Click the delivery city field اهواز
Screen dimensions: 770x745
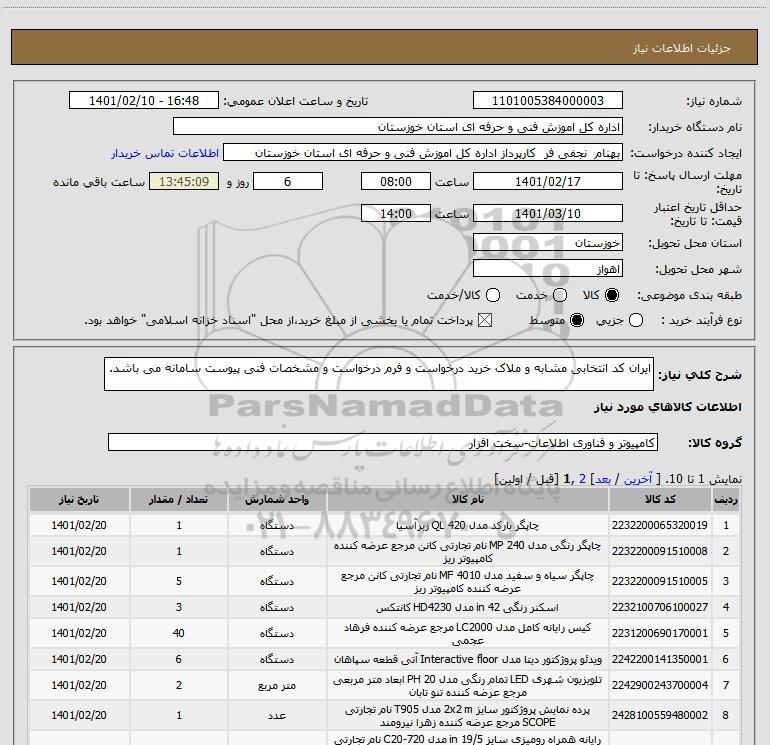(548, 269)
